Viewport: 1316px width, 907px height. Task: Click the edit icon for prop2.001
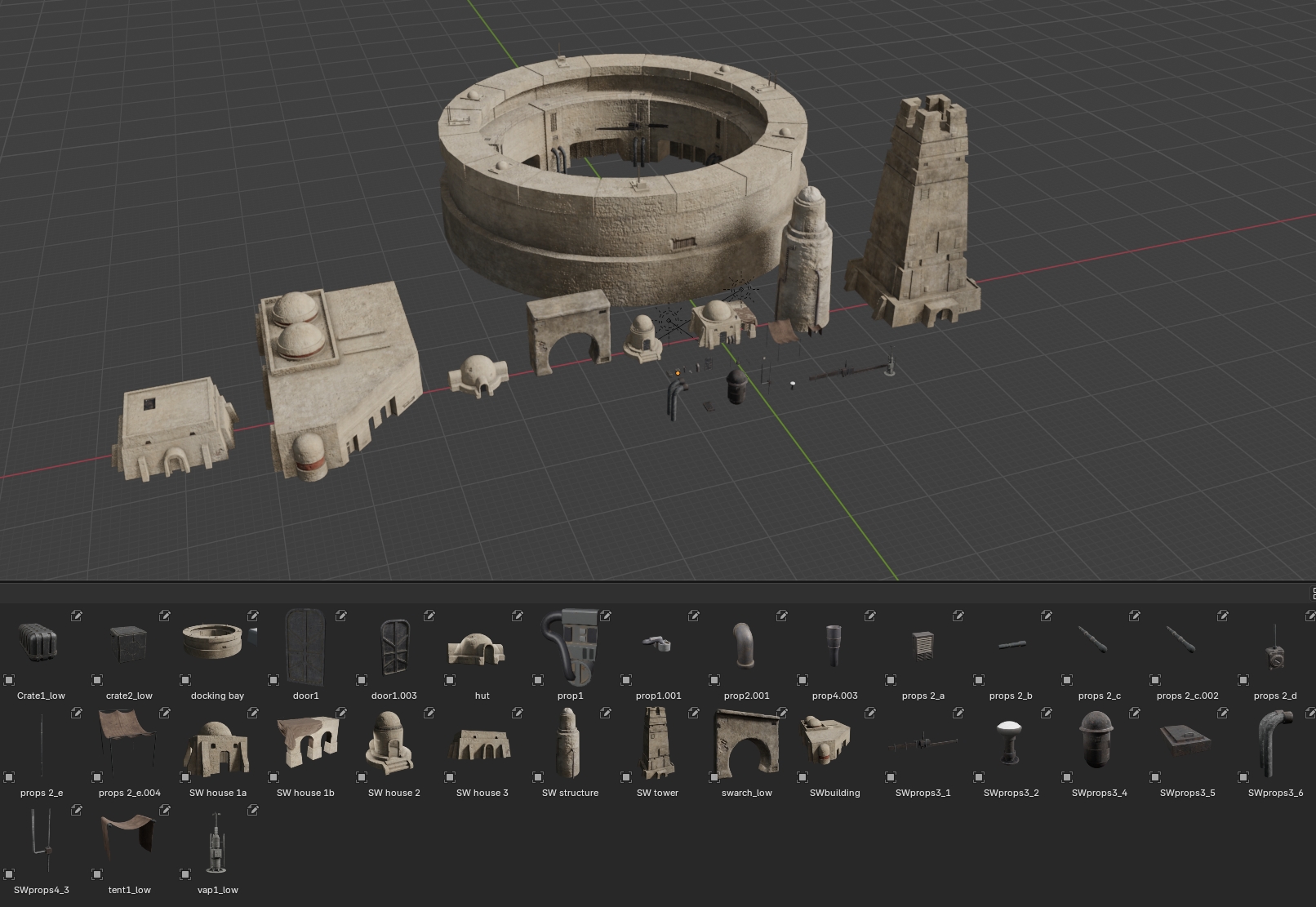[782, 616]
